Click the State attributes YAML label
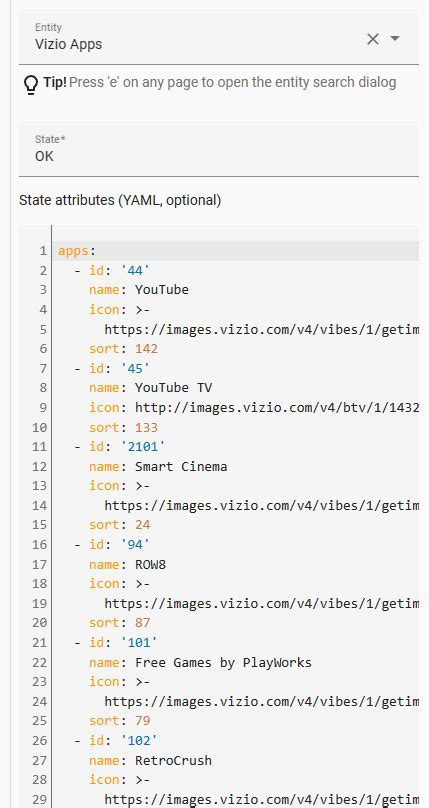 [x=120, y=200]
